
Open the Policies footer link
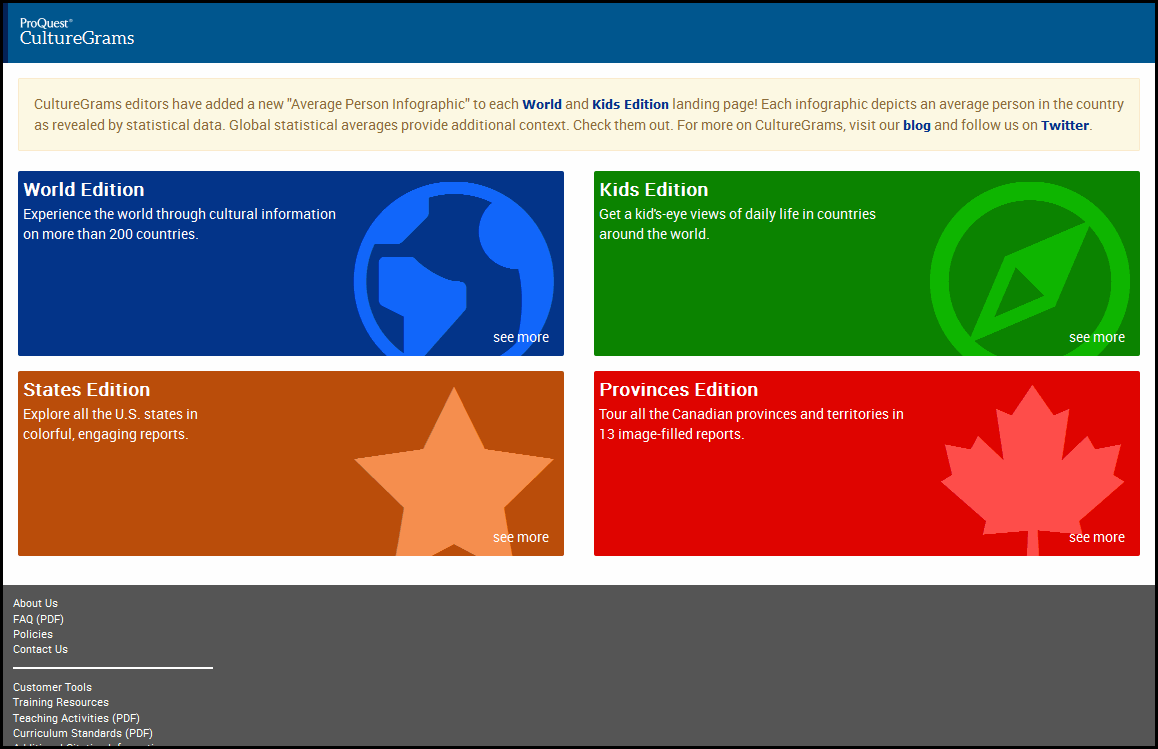point(32,634)
